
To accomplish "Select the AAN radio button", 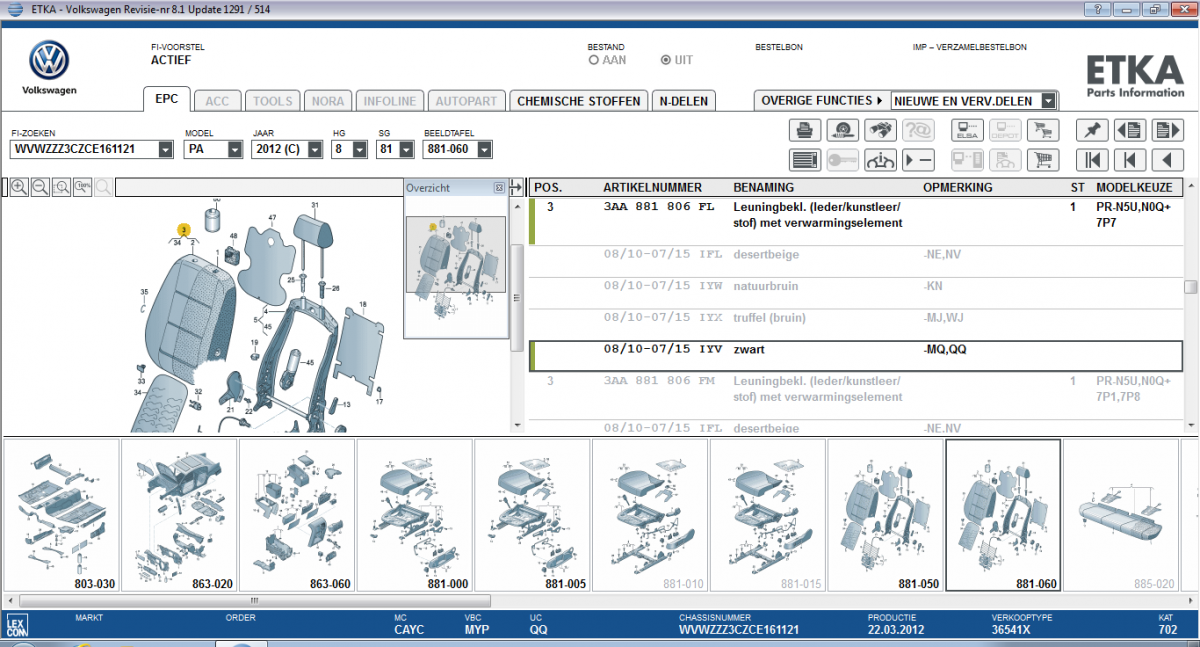I will click(594, 60).
